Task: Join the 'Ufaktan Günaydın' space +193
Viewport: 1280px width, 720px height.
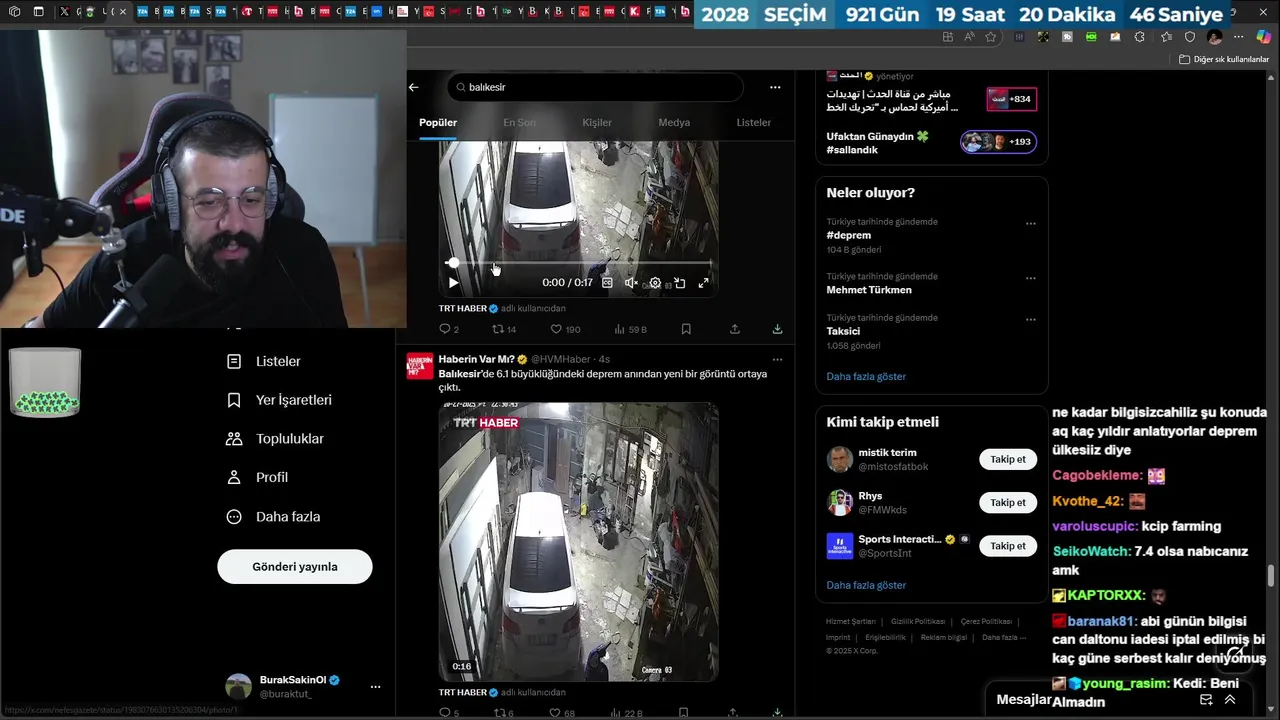Action: pyautogui.click(x=998, y=142)
